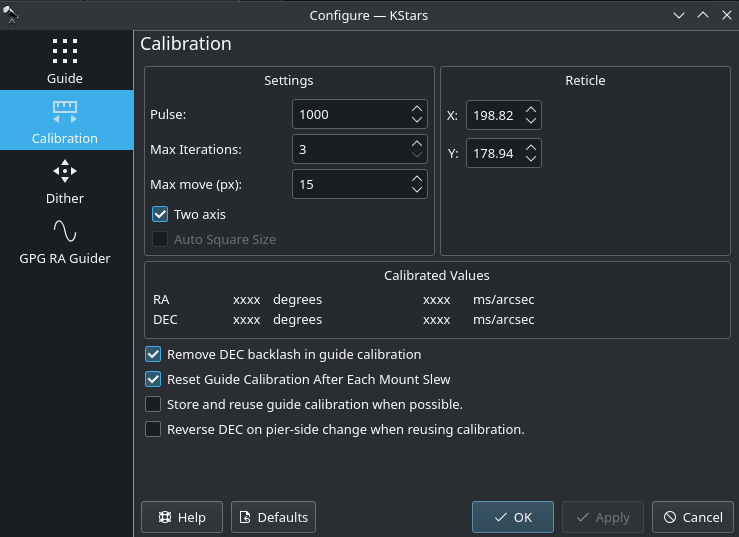The width and height of the screenshot is (739, 537).
Task: Uncheck the Two axis checkbox
Action: [x=160, y=214]
